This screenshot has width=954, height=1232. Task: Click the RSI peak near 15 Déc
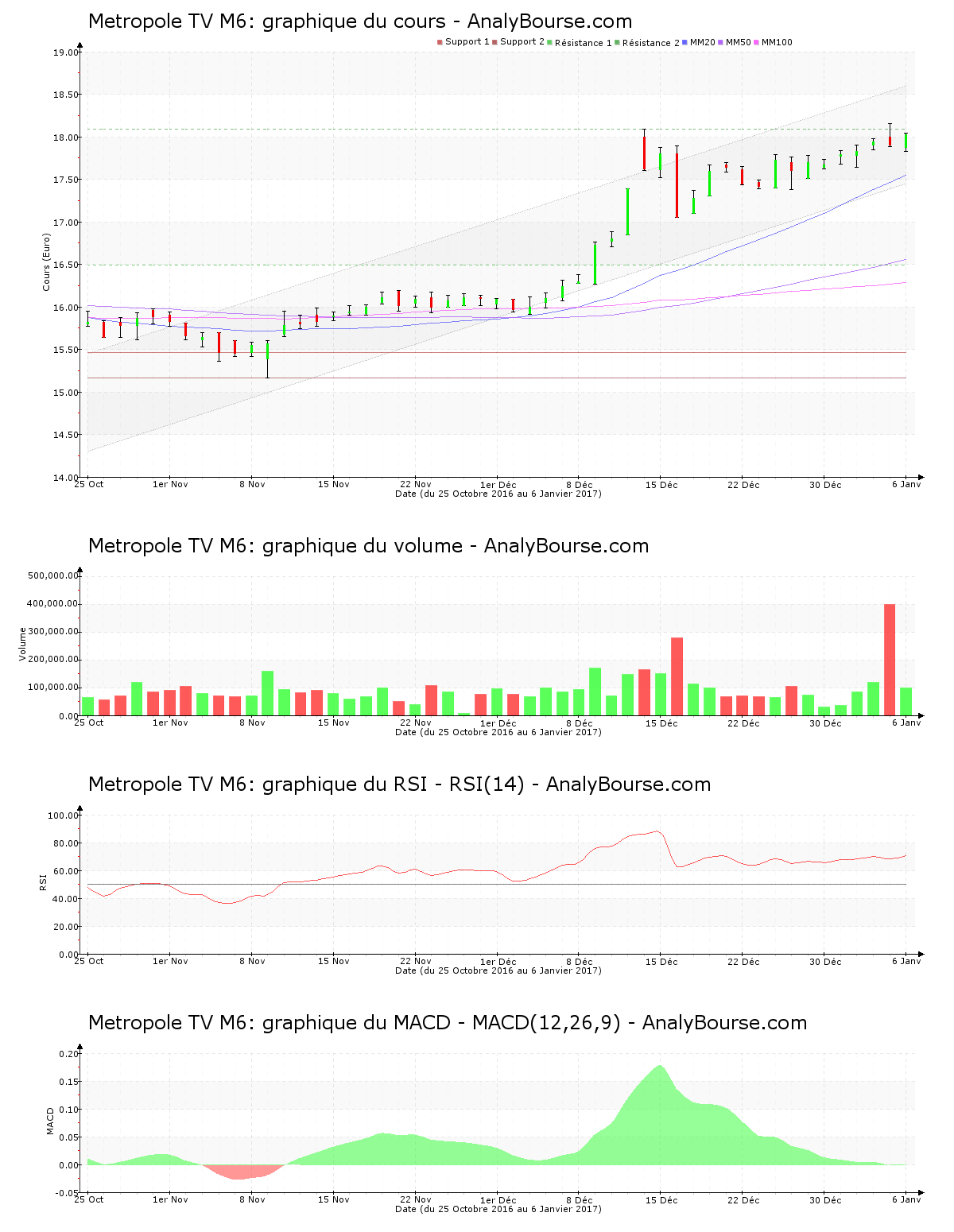(x=657, y=831)
